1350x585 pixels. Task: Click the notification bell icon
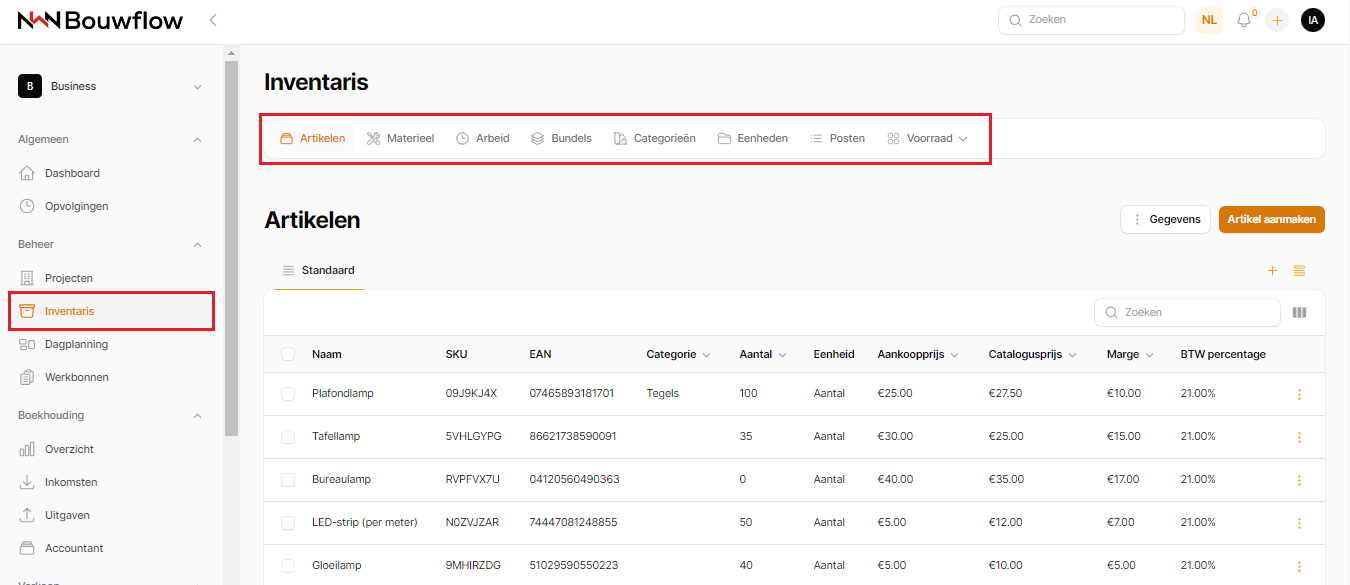tap(1244, 20)
